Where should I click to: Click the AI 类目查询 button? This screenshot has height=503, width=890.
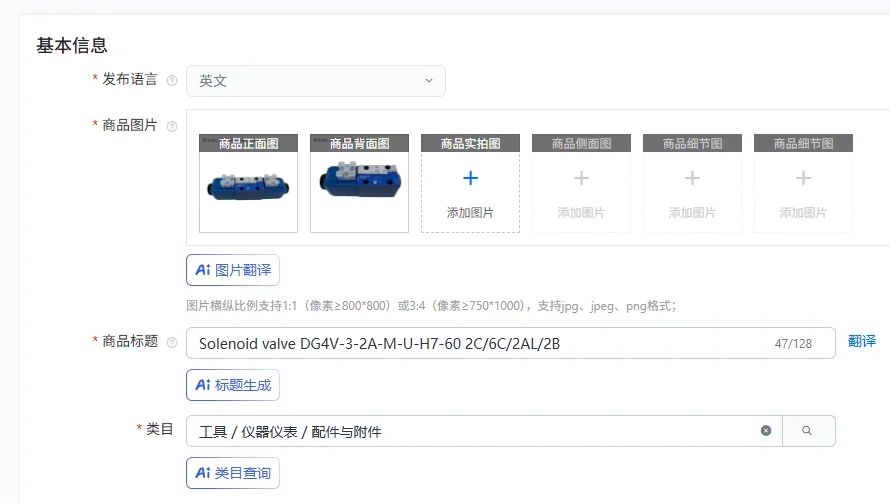click(233, 473)
